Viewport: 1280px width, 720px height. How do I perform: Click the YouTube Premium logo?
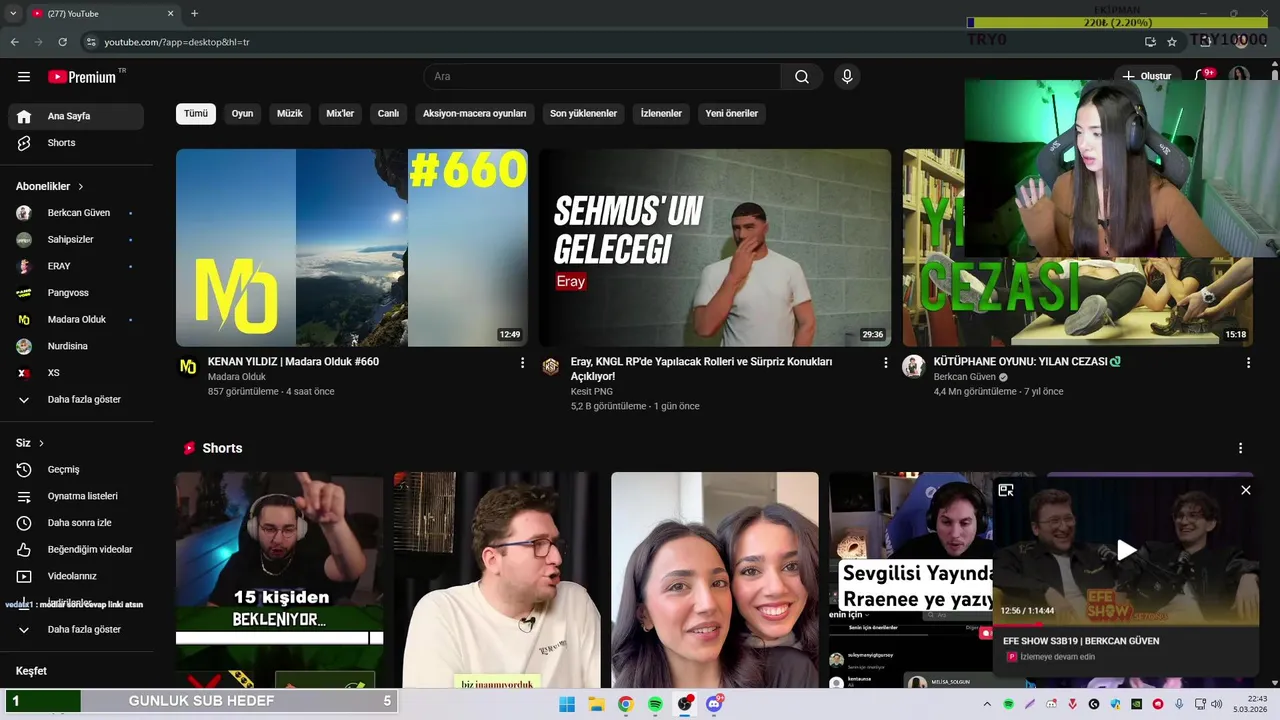click(82, 77)
